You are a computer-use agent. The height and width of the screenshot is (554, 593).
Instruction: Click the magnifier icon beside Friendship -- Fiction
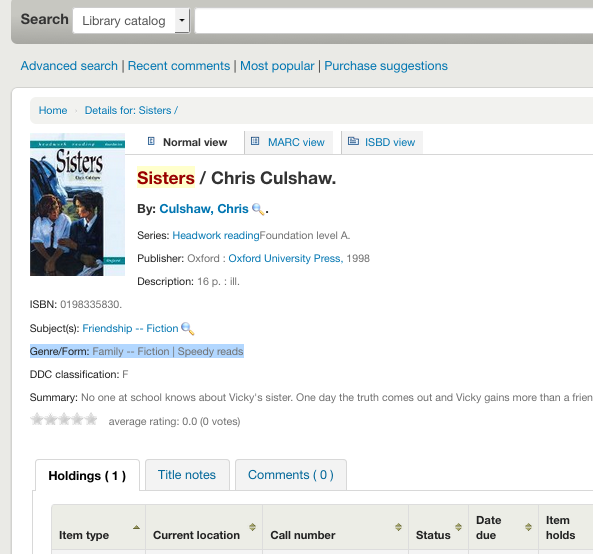click(188, 329)
